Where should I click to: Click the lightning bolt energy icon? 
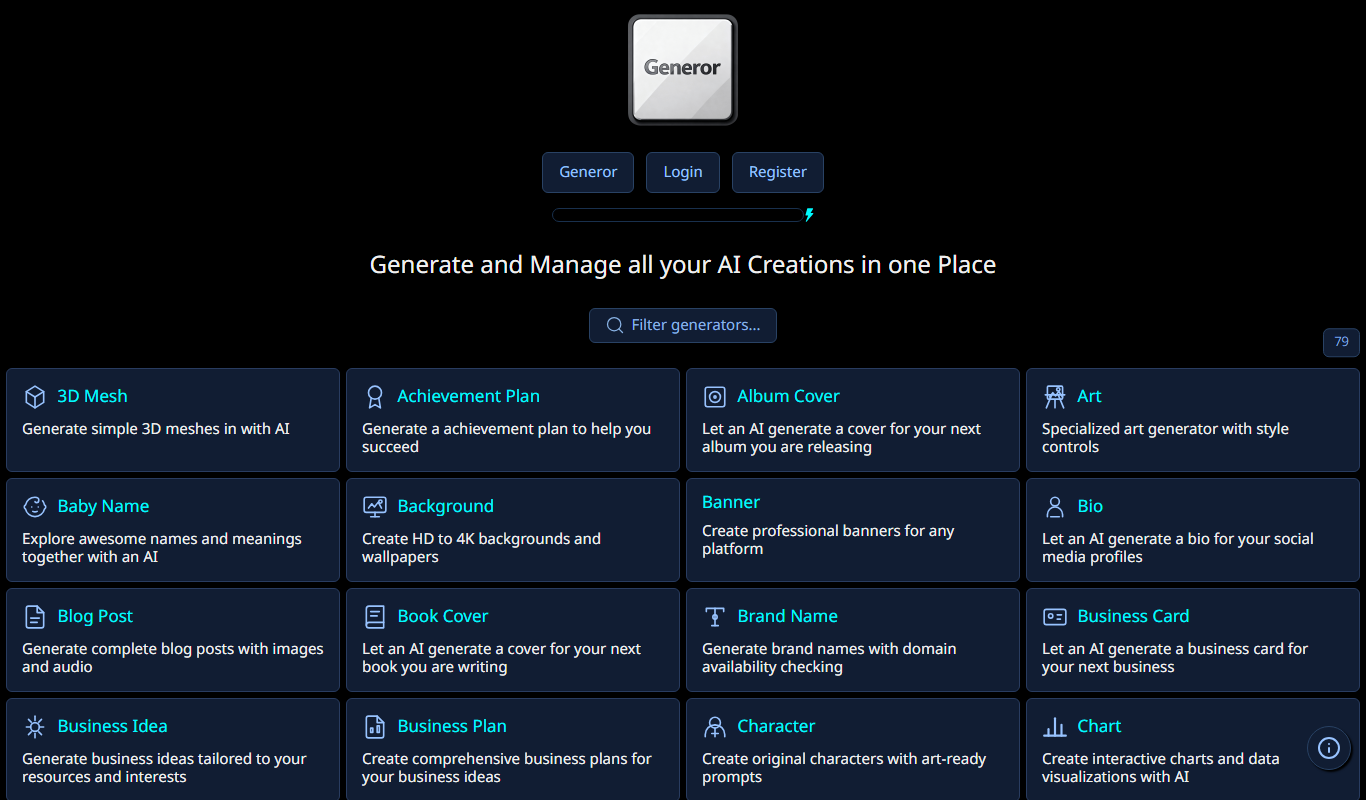point(809,215)
